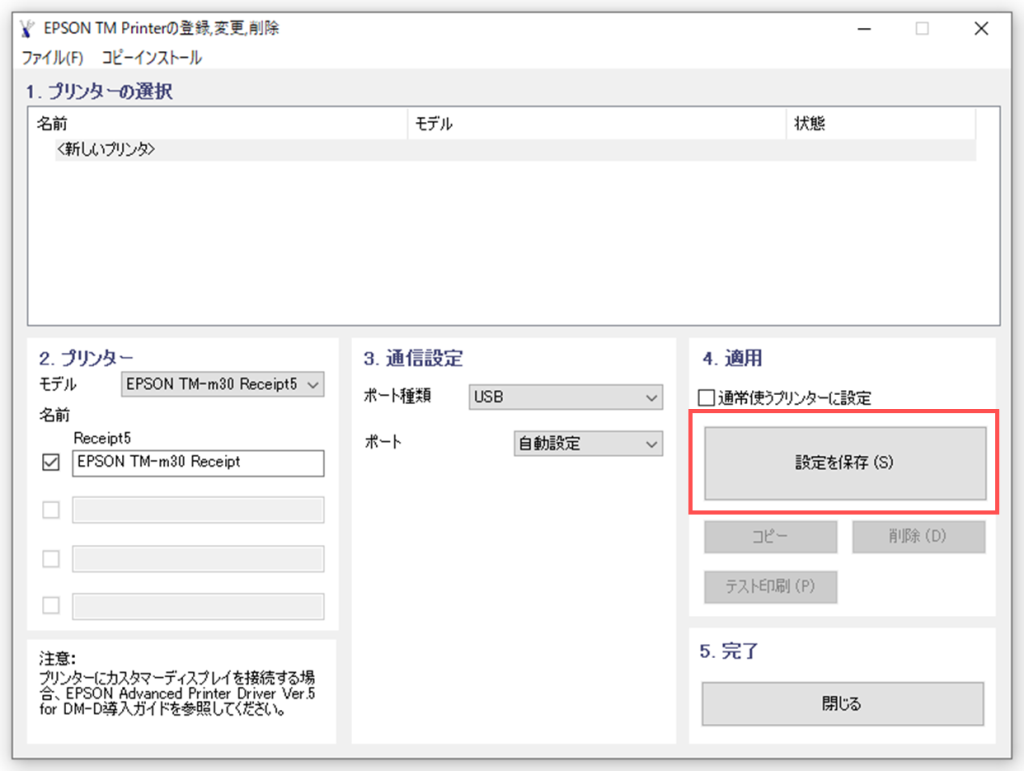Image resolution: width=1024 pixels, height=771 pixels.
Task: Click the モデル column header
Action: coord(597,123)
